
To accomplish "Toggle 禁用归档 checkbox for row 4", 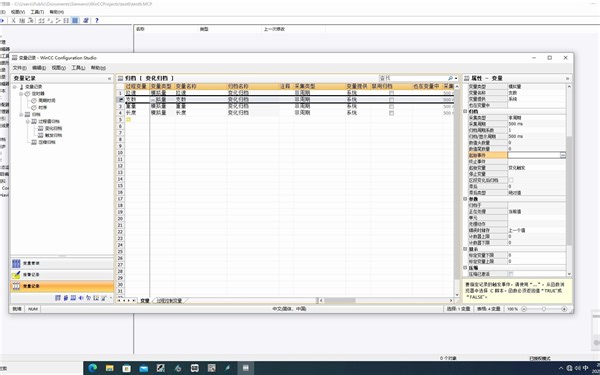I will (x=391, y=113).
